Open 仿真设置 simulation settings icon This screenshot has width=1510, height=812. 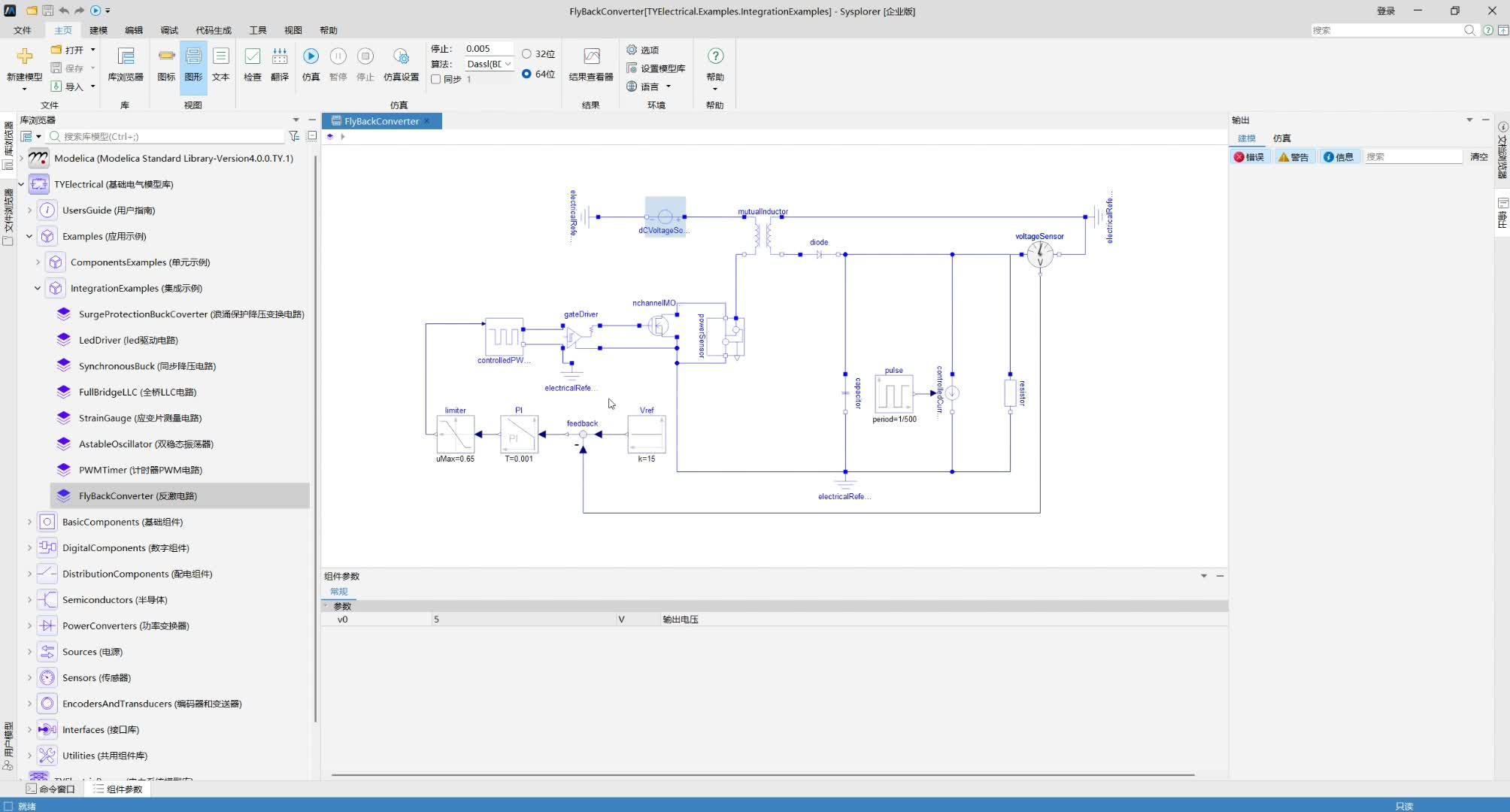pos(401,57)
